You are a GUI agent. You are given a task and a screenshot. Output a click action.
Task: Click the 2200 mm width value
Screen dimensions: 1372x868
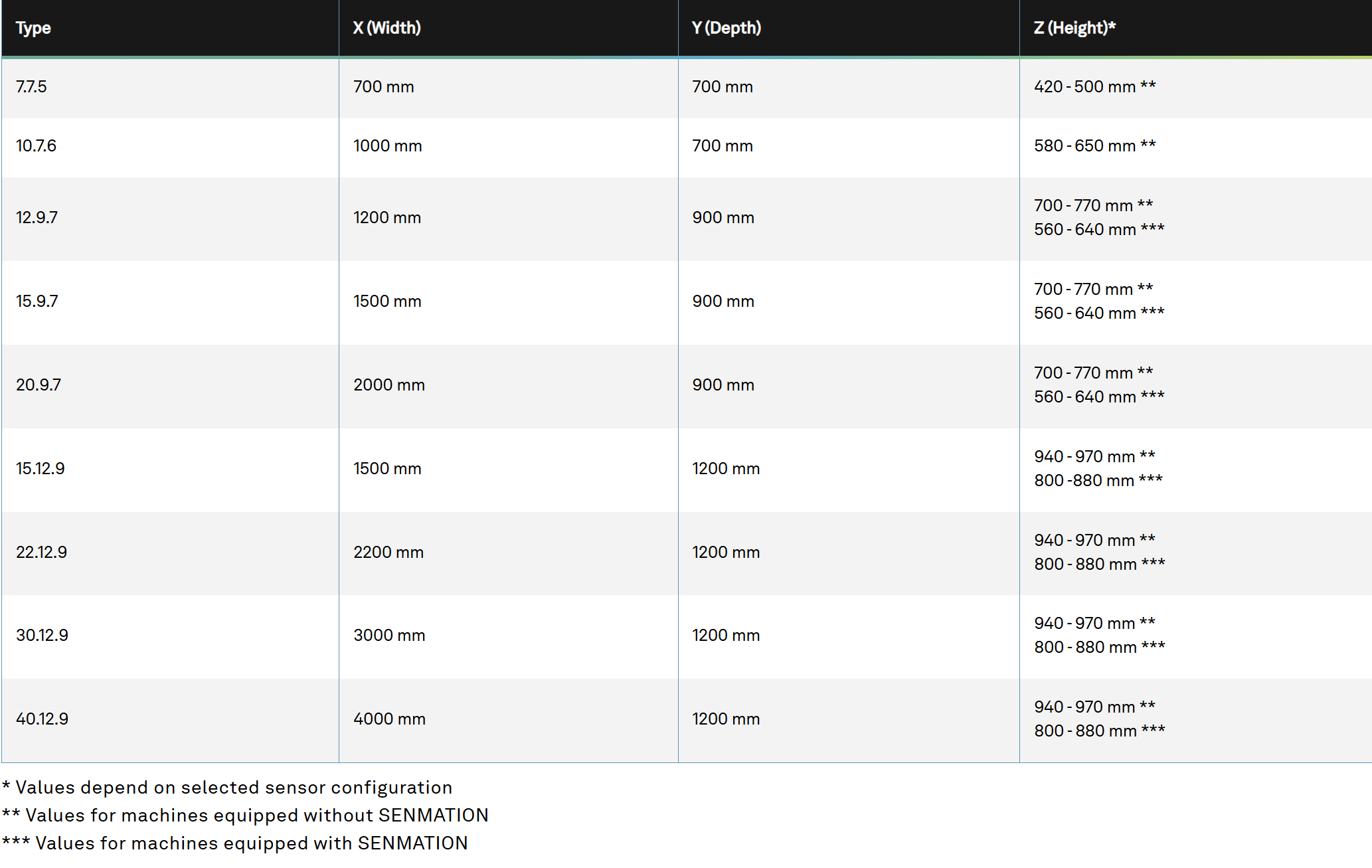pos(388,553)
